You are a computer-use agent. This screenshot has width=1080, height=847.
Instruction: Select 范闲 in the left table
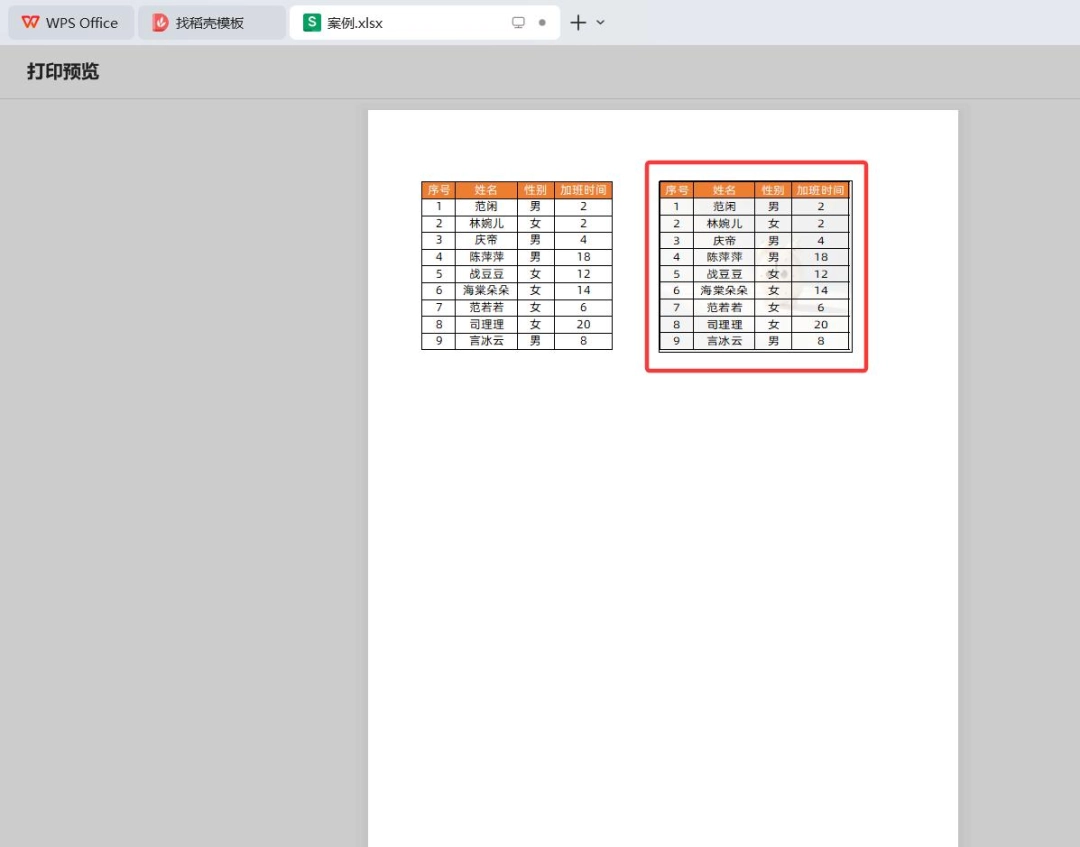[486, 207]
